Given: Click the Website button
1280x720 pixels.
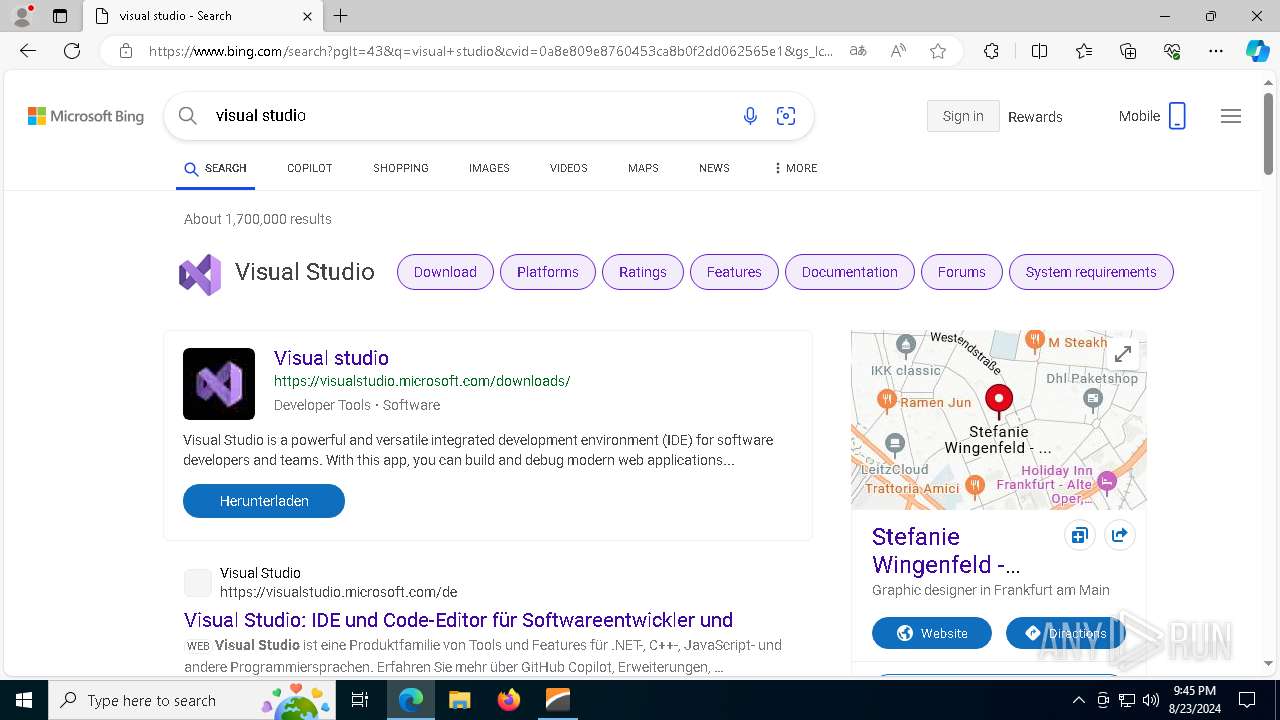Looking at the screenshot, I should [x=932, y=633].
